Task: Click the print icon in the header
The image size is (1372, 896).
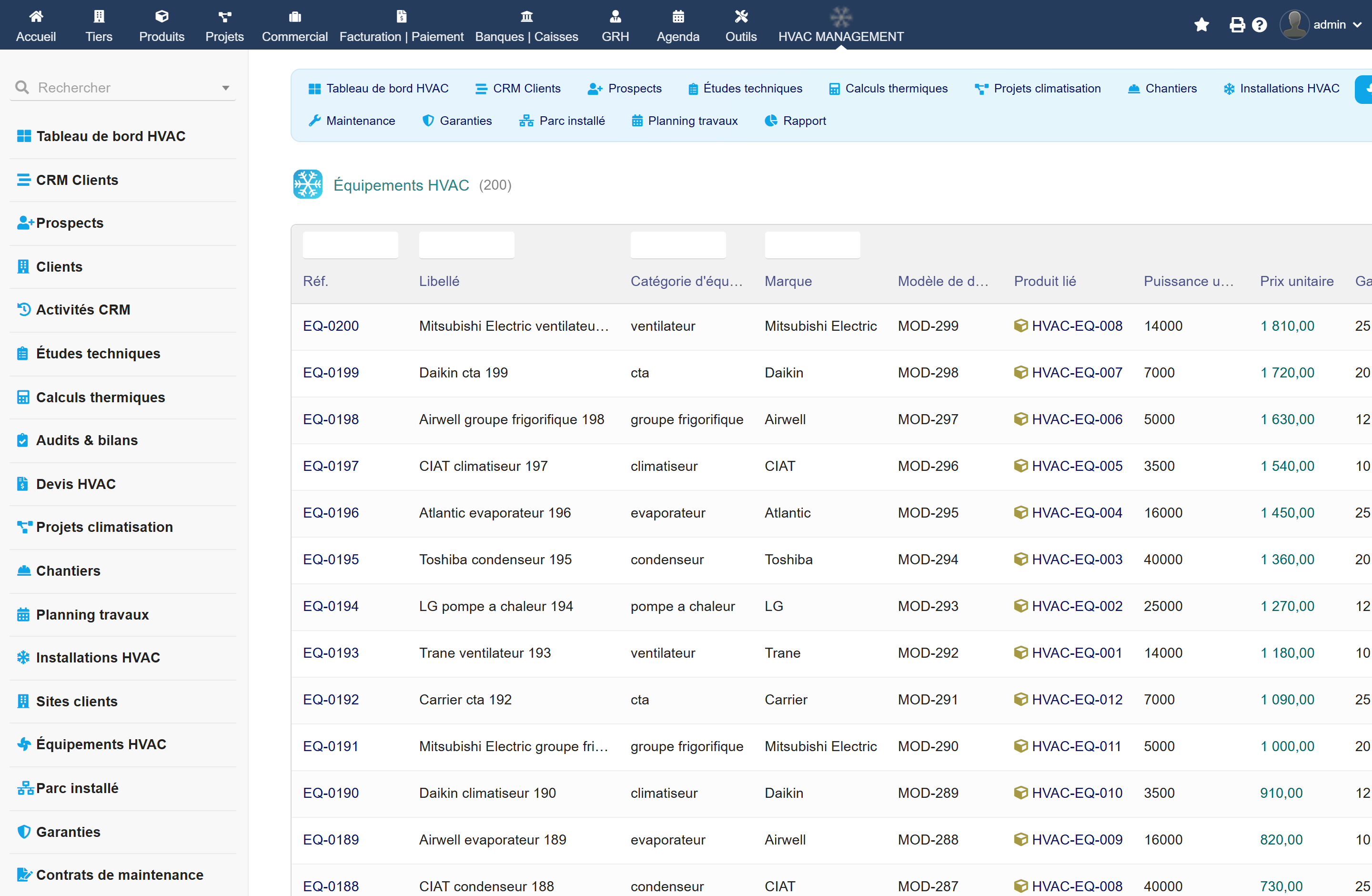Action: (1237, 25)
